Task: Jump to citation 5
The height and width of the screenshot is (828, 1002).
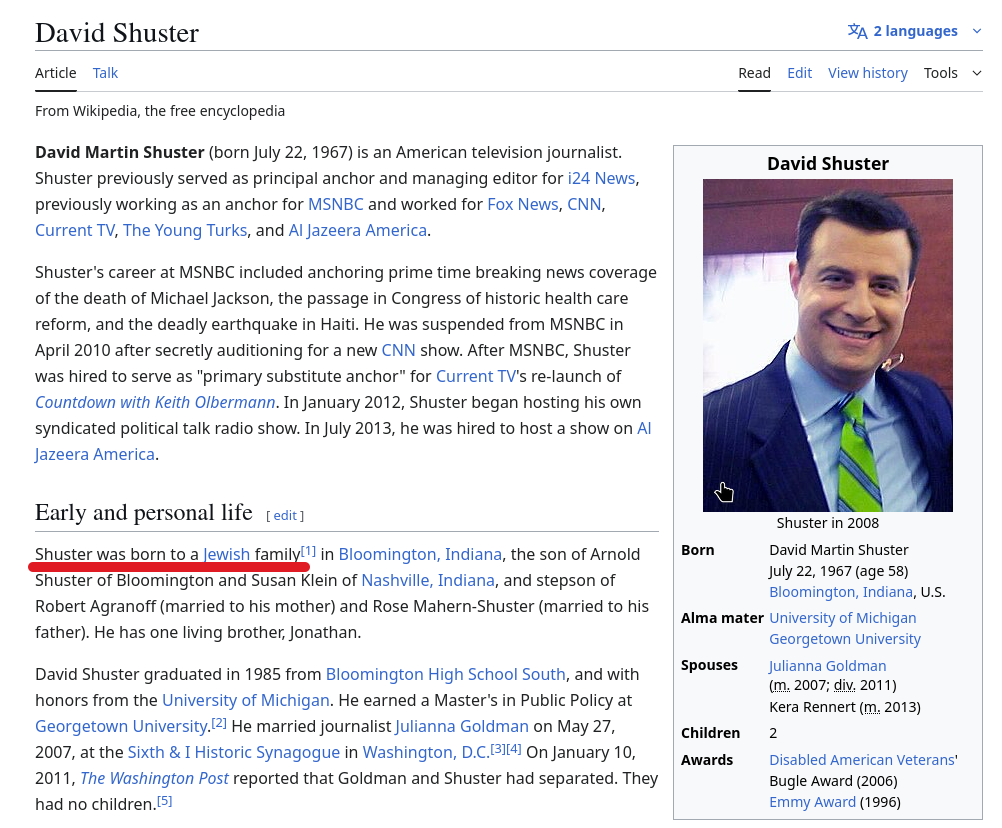Action: coord(164,801)
